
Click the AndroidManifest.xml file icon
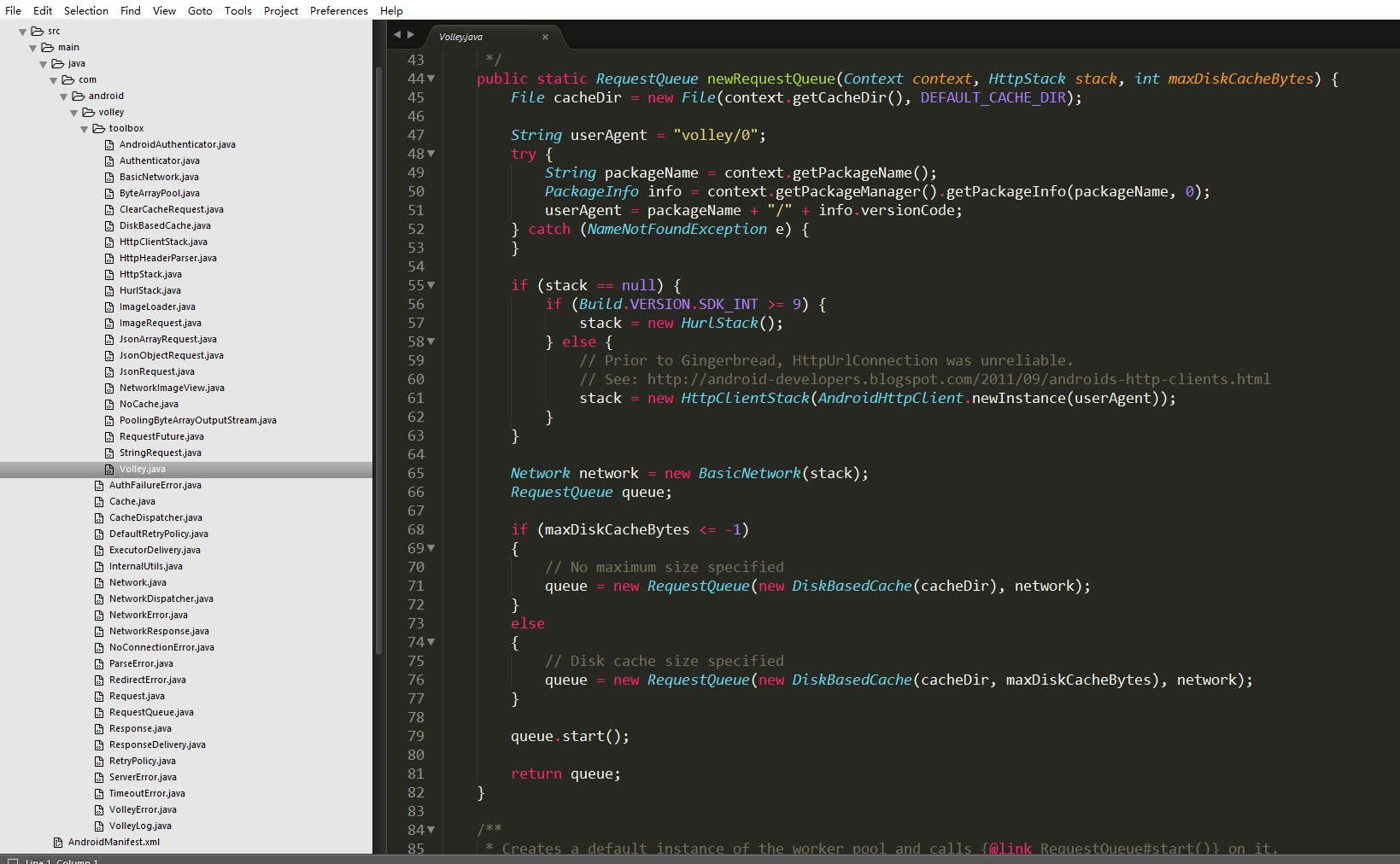pyautogui.click(x=58, y=843)
